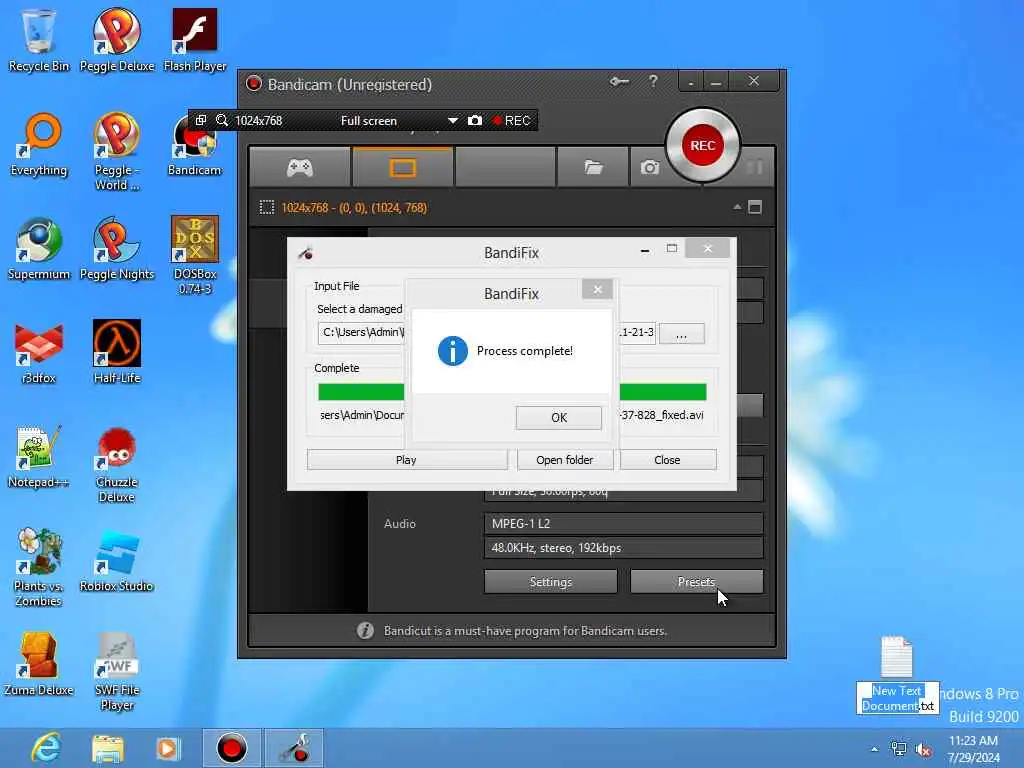
Task: Select the empty third mode tab
Action: point(505,168)
